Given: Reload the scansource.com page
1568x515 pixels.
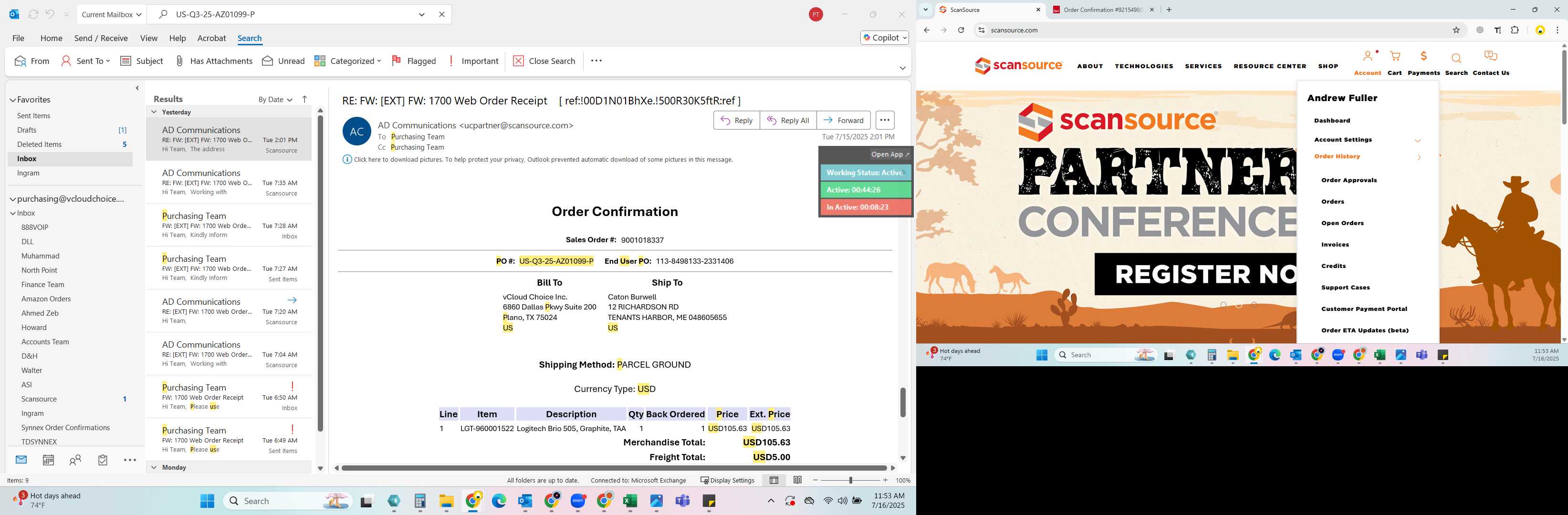Looking at the screenshot, I should point(961,30).
